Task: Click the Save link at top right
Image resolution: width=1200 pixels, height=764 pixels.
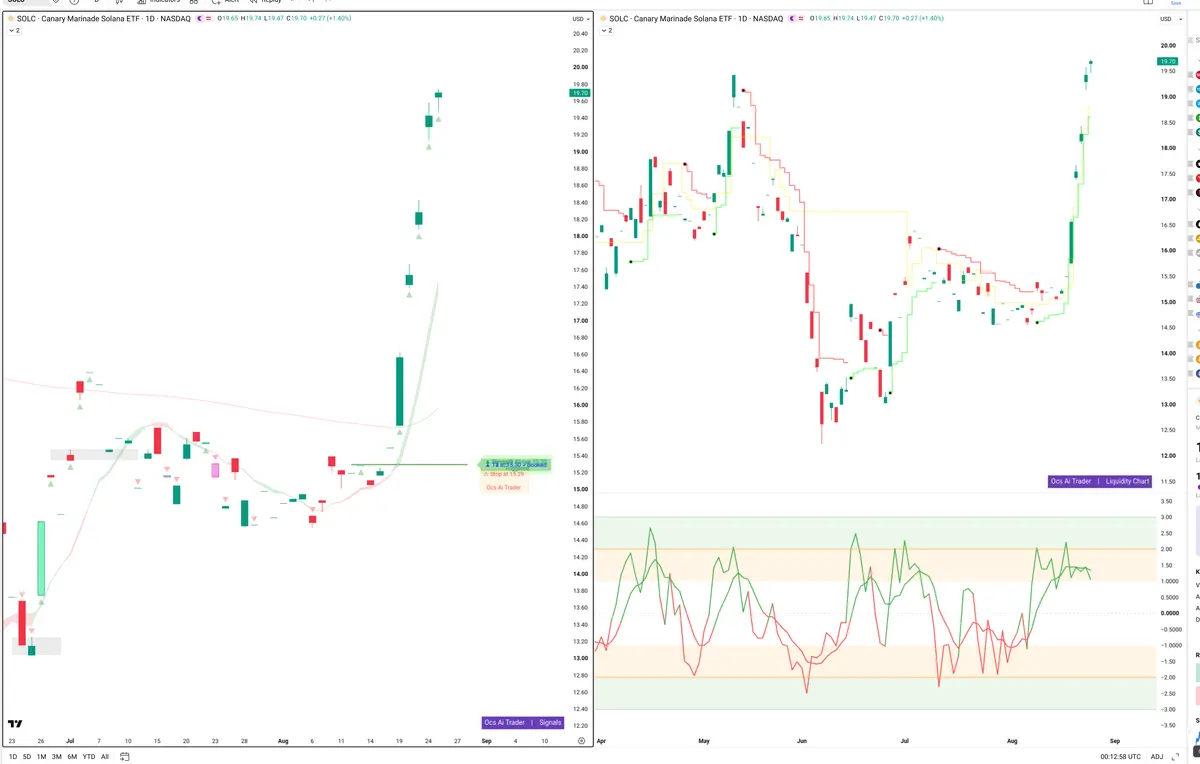Action: click(x=1176, y=3)
